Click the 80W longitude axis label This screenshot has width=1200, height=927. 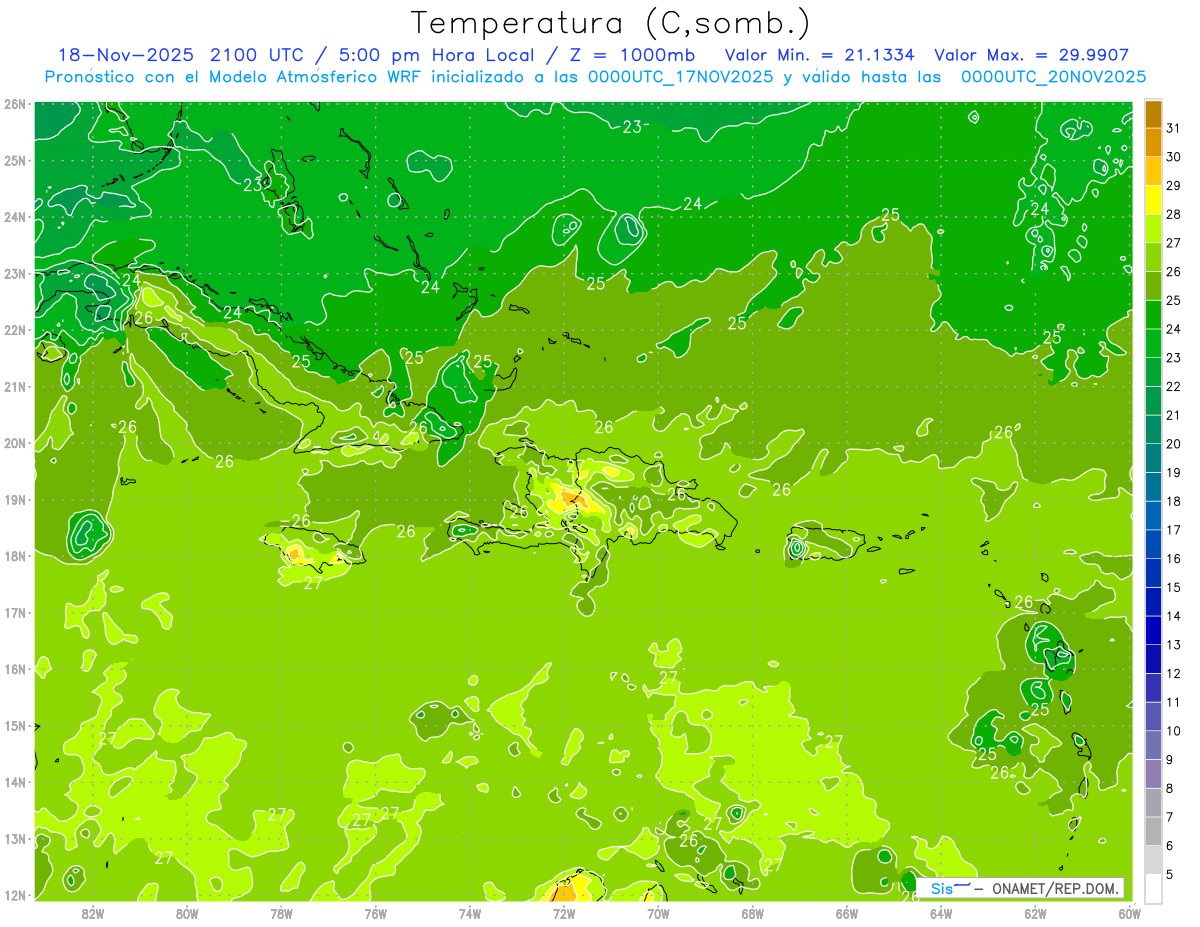[187, 913]
